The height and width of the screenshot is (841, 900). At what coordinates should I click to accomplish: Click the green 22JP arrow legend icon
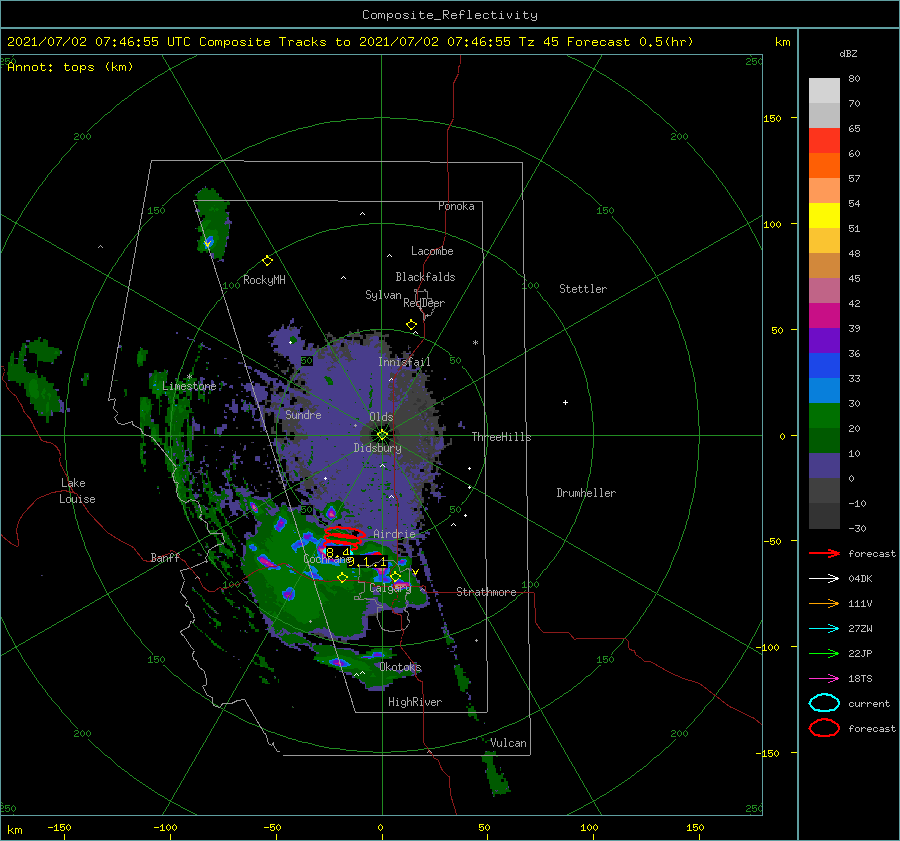click(824, 653)
